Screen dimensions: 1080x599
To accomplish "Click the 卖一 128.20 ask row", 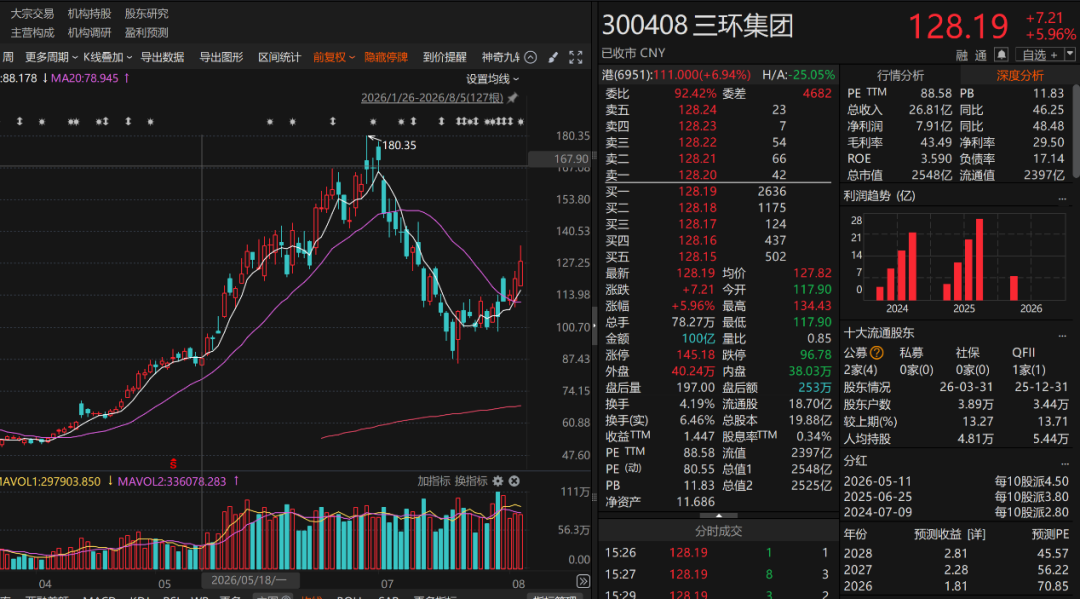I will [718, 175].
